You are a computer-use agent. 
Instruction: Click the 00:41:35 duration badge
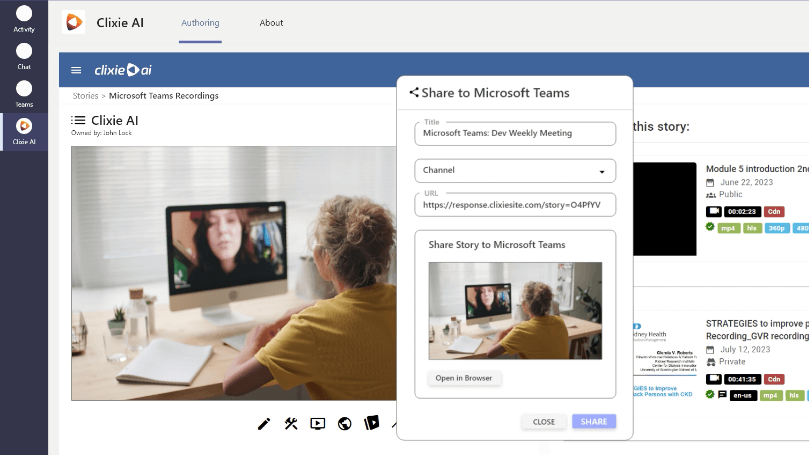tap(742, 379)
